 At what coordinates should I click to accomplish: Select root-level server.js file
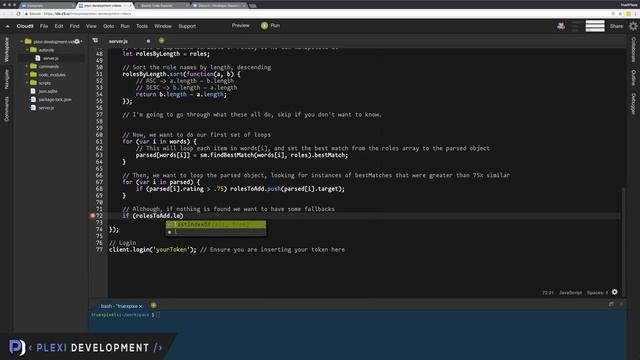(46, 108)
